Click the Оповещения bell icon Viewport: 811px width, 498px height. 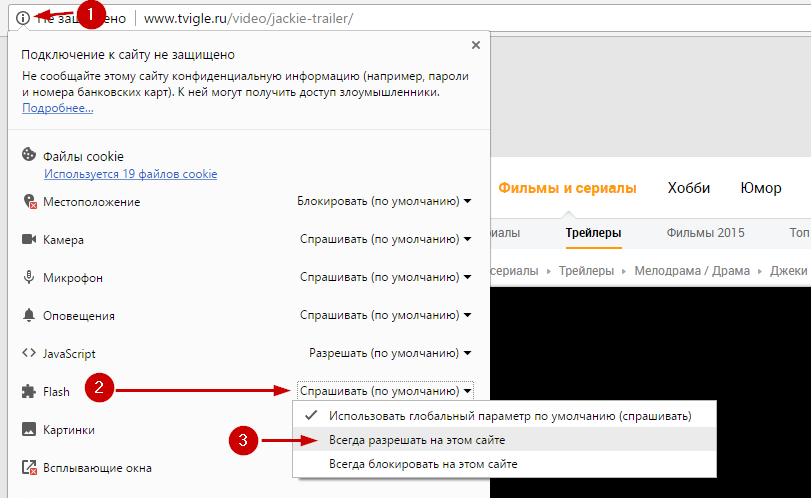coord(29,316)
